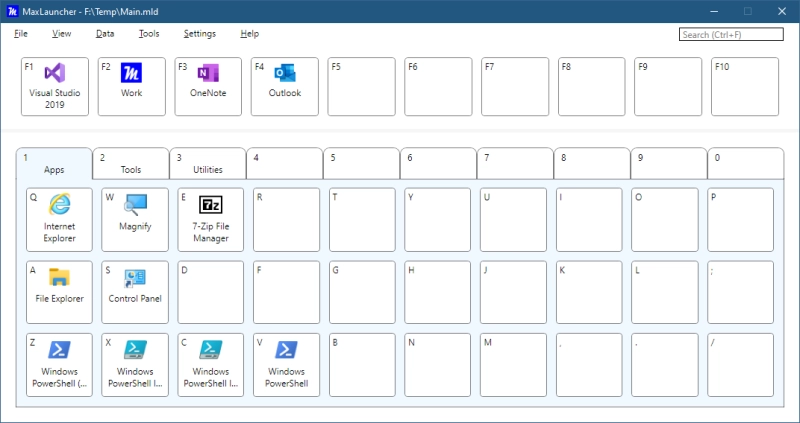This screenshot has height=423, width=800.
Task: Click the empty F key button
Action: point(286,292)
